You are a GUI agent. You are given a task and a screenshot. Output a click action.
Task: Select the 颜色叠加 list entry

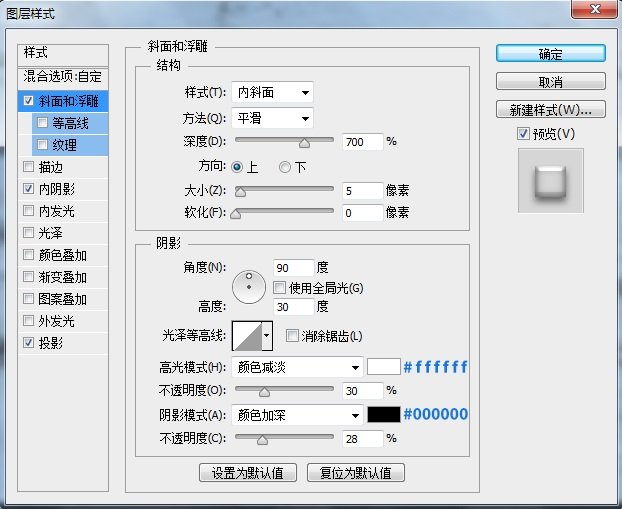pyautogui.click(x=63, y=255)
